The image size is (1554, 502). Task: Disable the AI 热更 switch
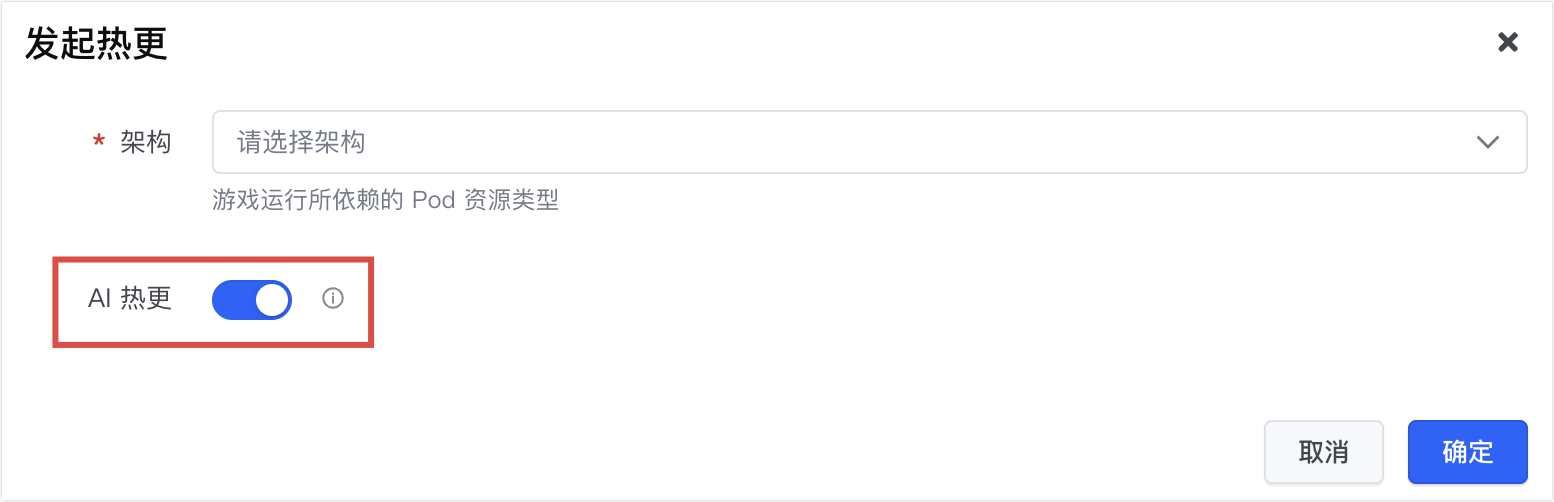(251, 299)
